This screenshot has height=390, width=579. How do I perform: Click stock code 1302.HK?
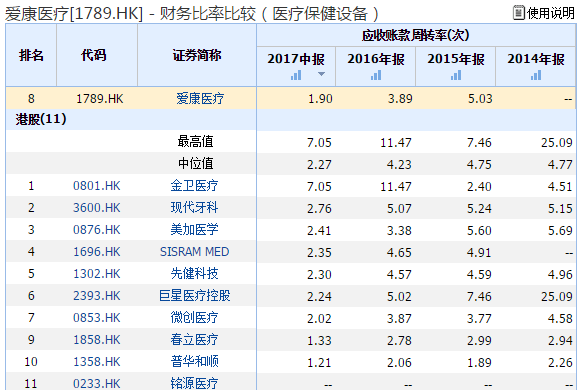coord(97,274)
